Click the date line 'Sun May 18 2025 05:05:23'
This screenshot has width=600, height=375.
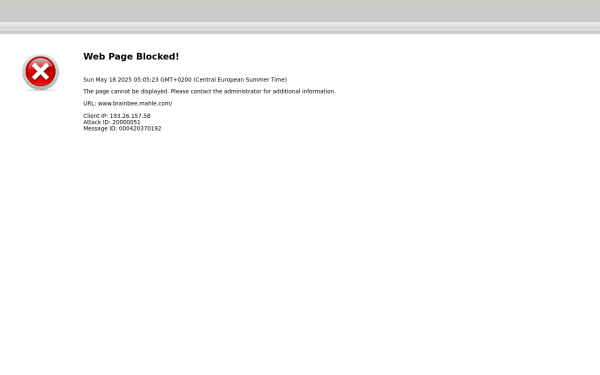click(x=185, y=80)
